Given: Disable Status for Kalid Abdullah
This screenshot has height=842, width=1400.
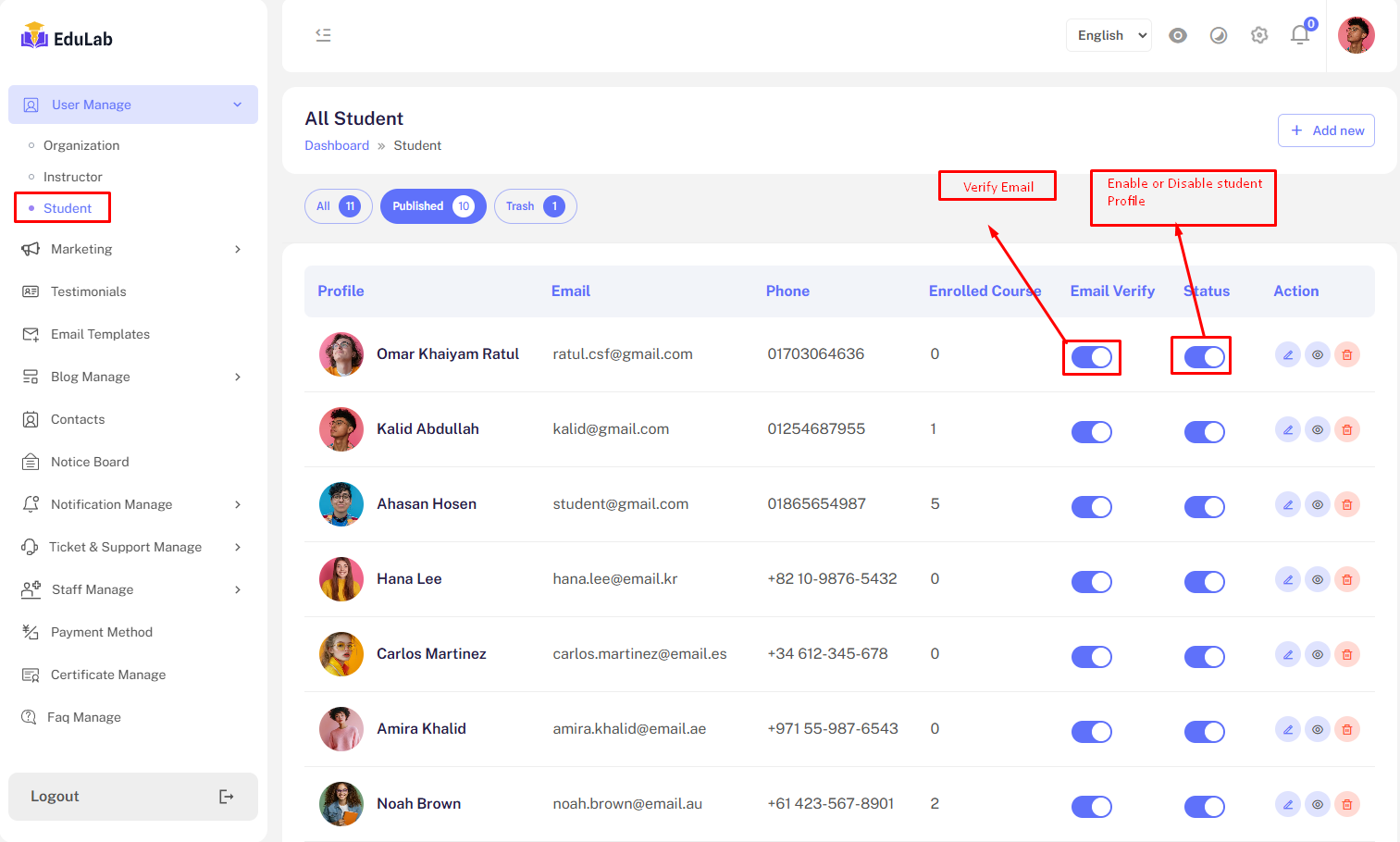Looking at the screenshot, I should tap(1204, 432).
